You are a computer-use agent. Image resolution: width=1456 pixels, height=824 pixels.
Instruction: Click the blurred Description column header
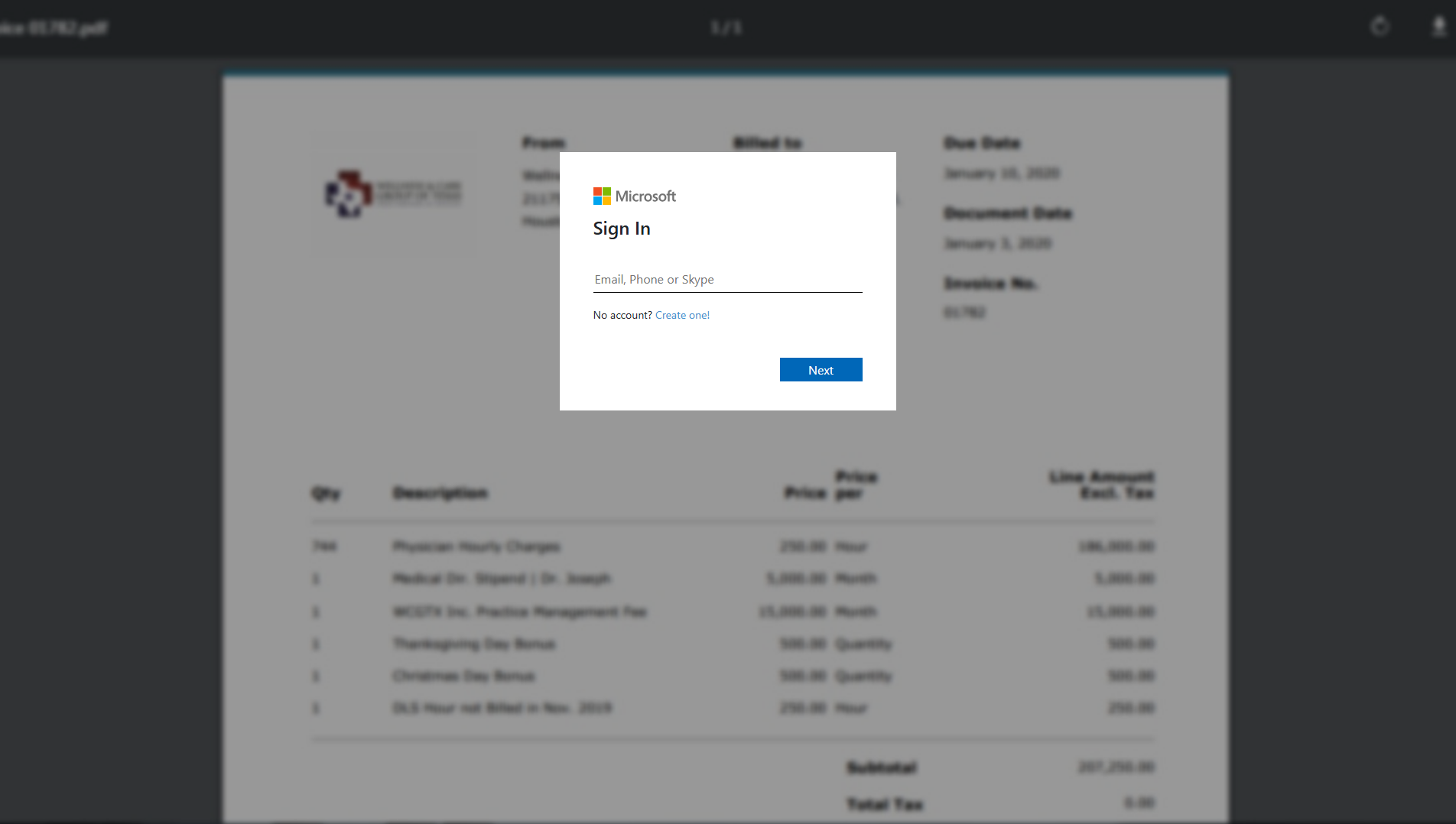pyautogui.click(x=440, y=493)
